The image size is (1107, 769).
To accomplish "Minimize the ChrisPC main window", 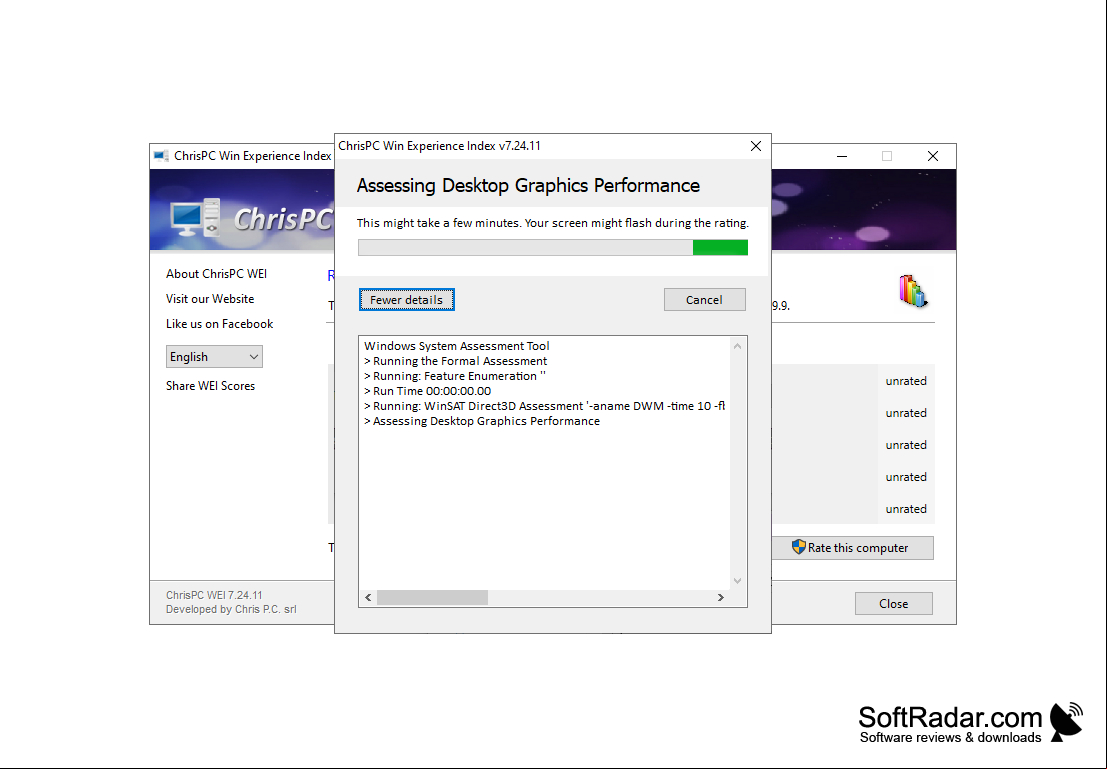I will click(x=842, y=156).
